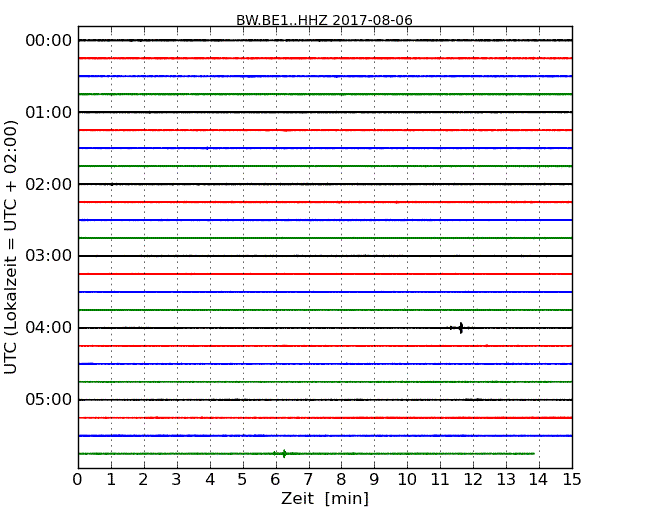This screenshot has width=650, height=520.
Task: Click the 02:00 time label
Action: [x=49, y=184]
